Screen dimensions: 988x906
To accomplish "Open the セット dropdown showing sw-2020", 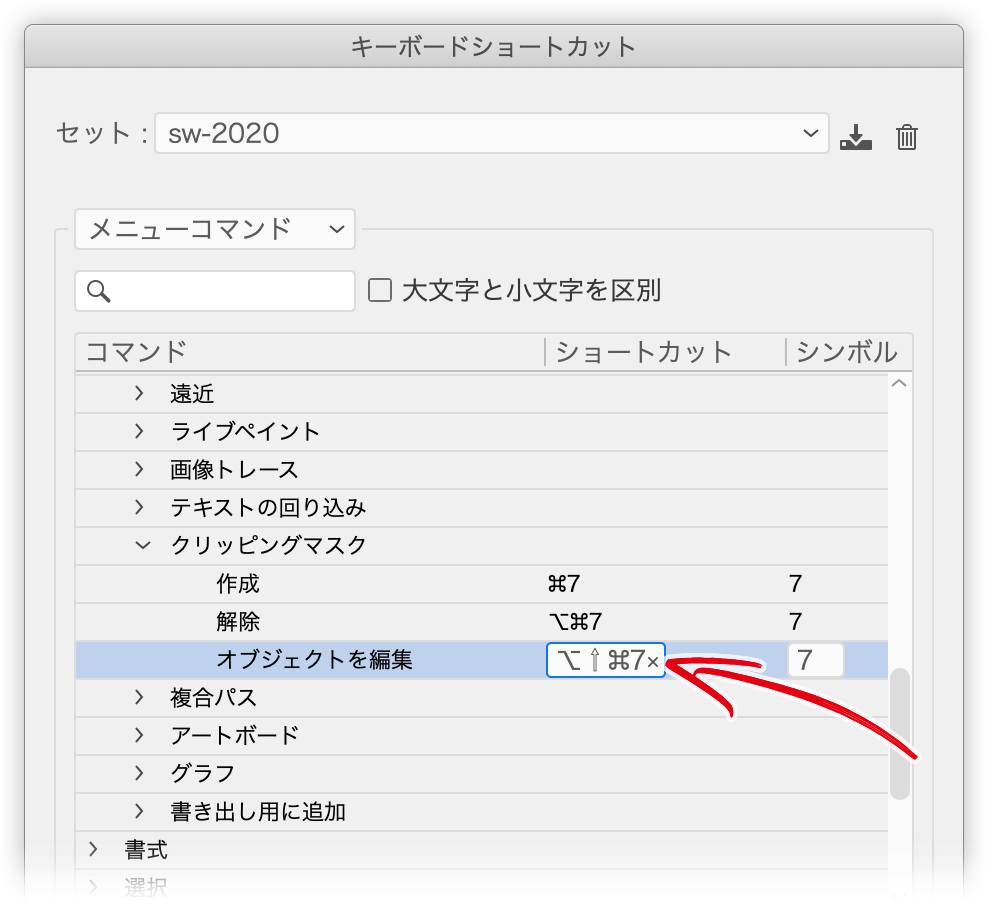I will click(491, 133).
